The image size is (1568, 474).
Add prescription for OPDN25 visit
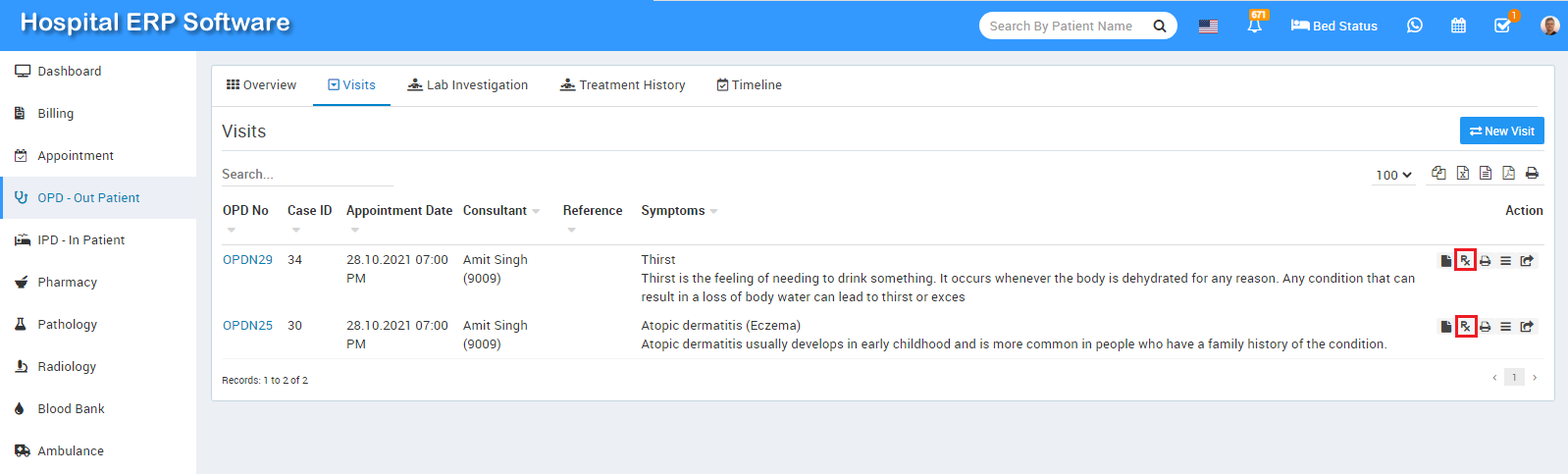[1465, 327]
